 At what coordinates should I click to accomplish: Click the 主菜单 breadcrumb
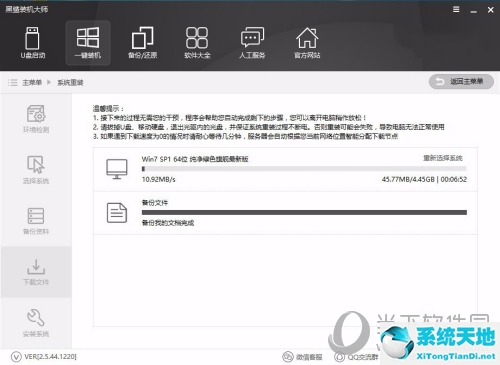[32, 82]
